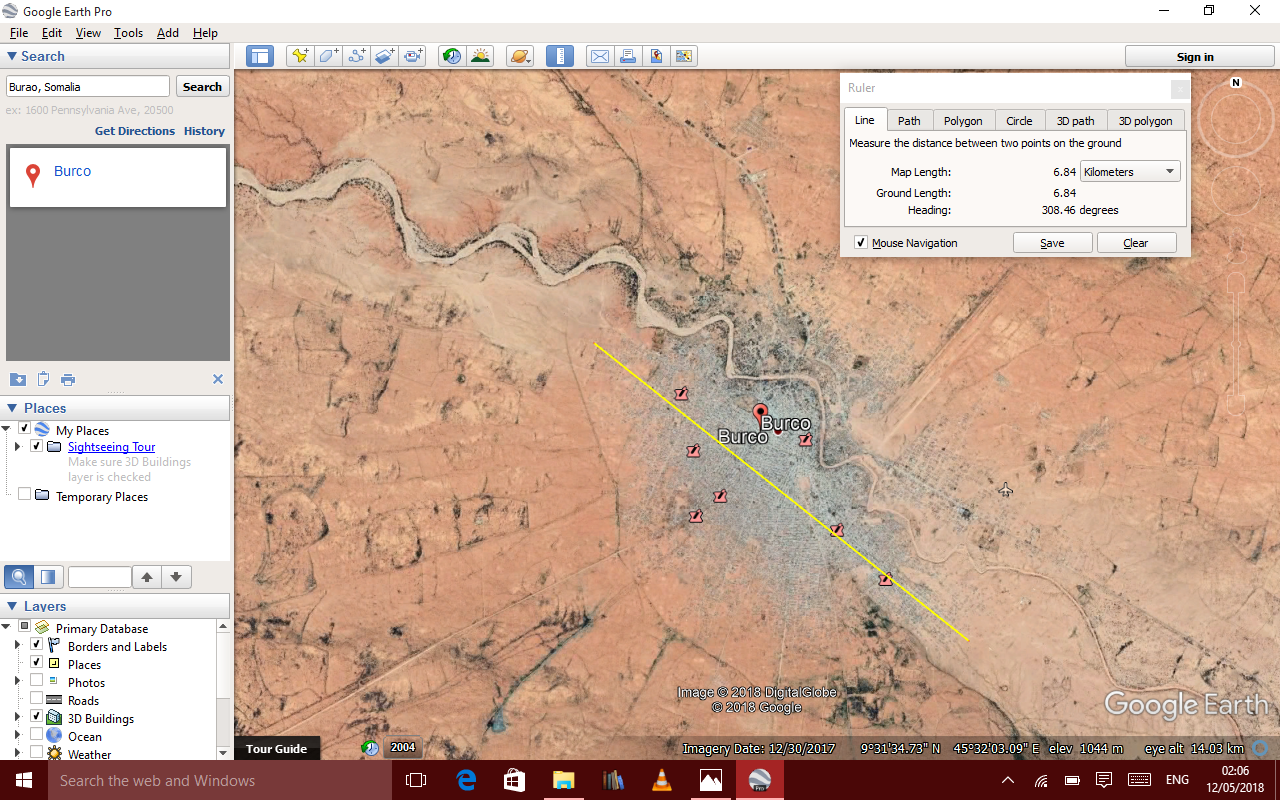Collapse the Layers panel triangle

[12, 606]
